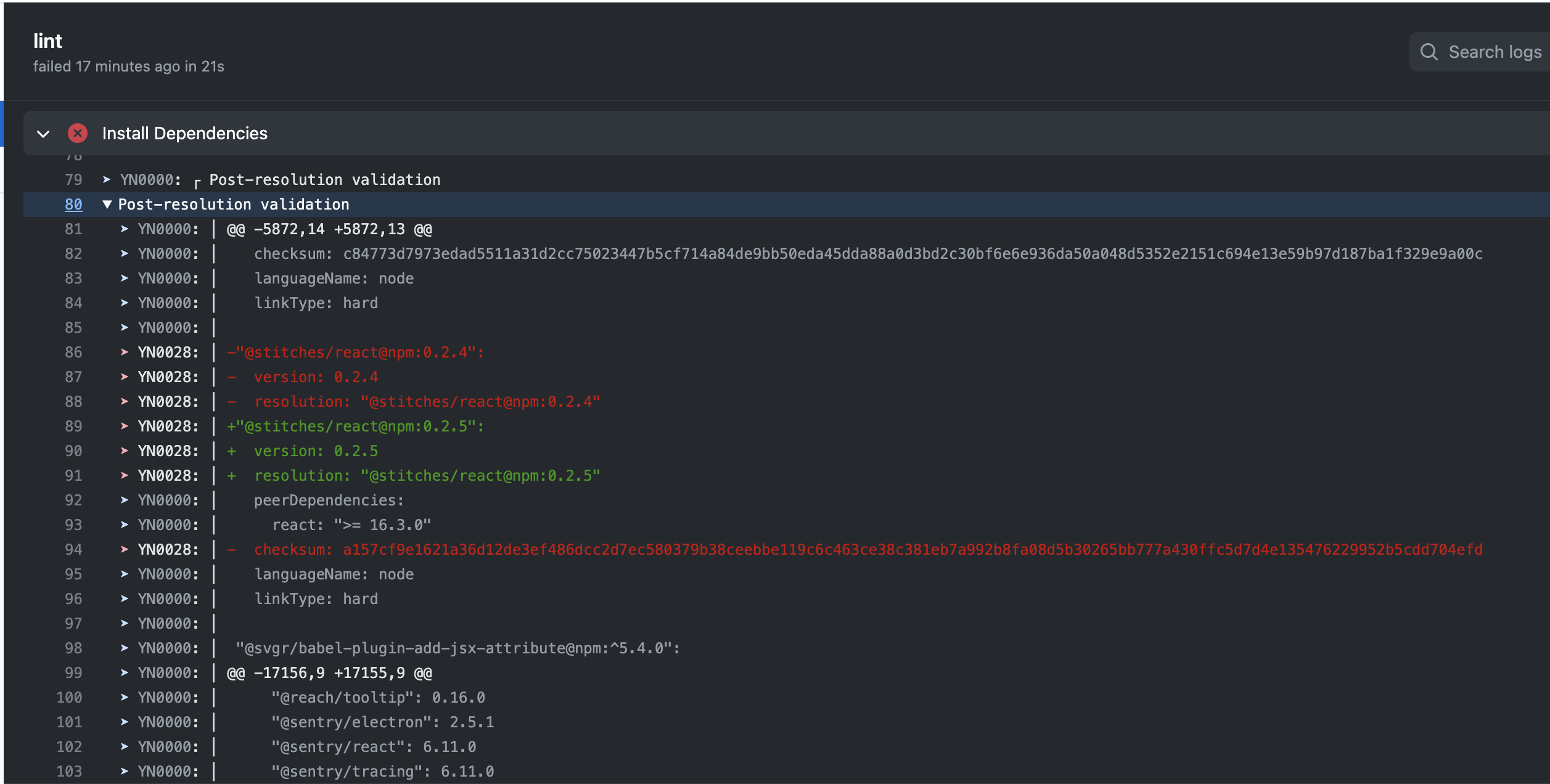Click arrow icon on line 99

[125, 672]
